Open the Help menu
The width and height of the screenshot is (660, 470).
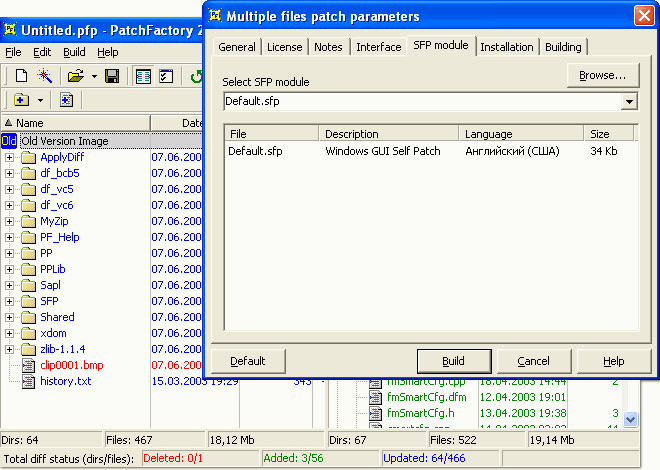coord(108,52)
